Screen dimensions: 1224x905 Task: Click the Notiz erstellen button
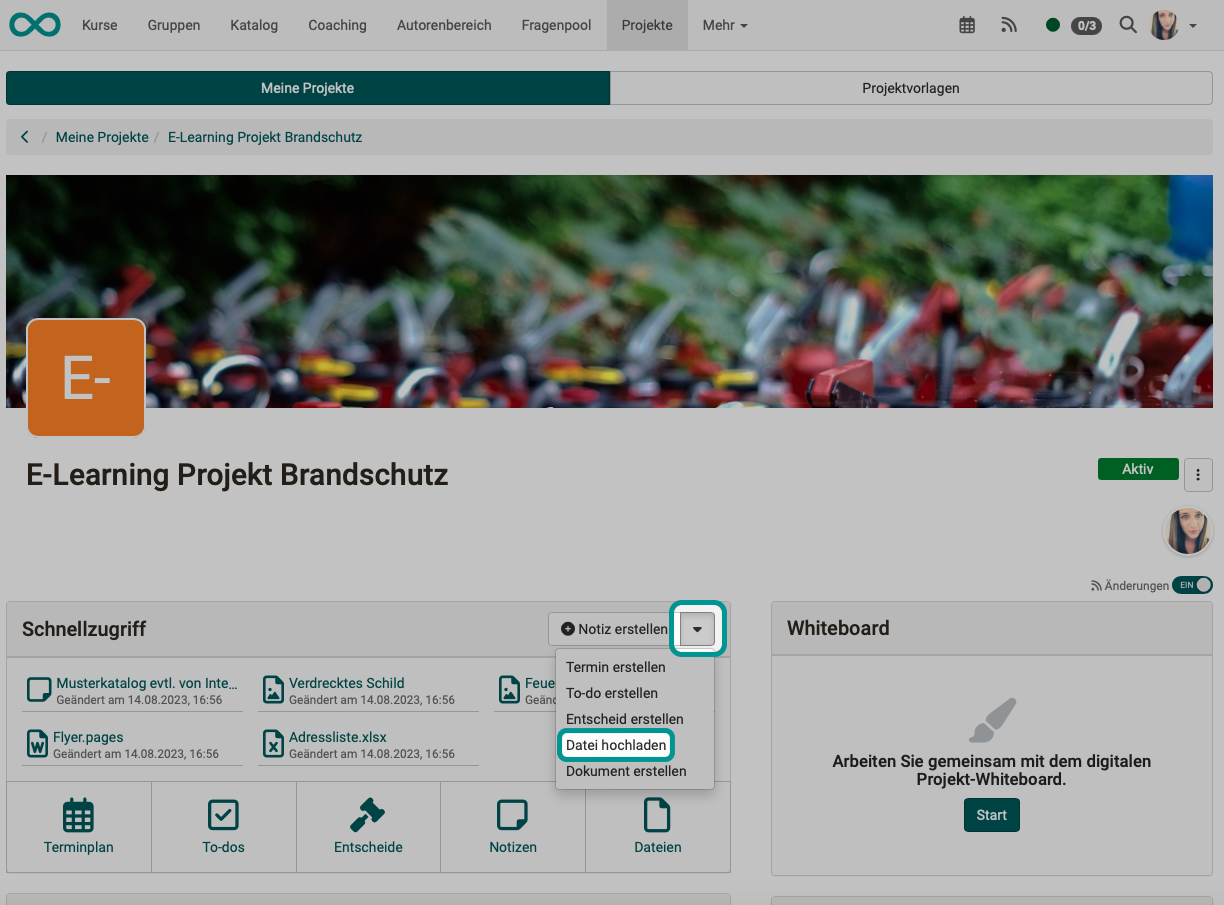pyautogui.click(x=613, y=629)
